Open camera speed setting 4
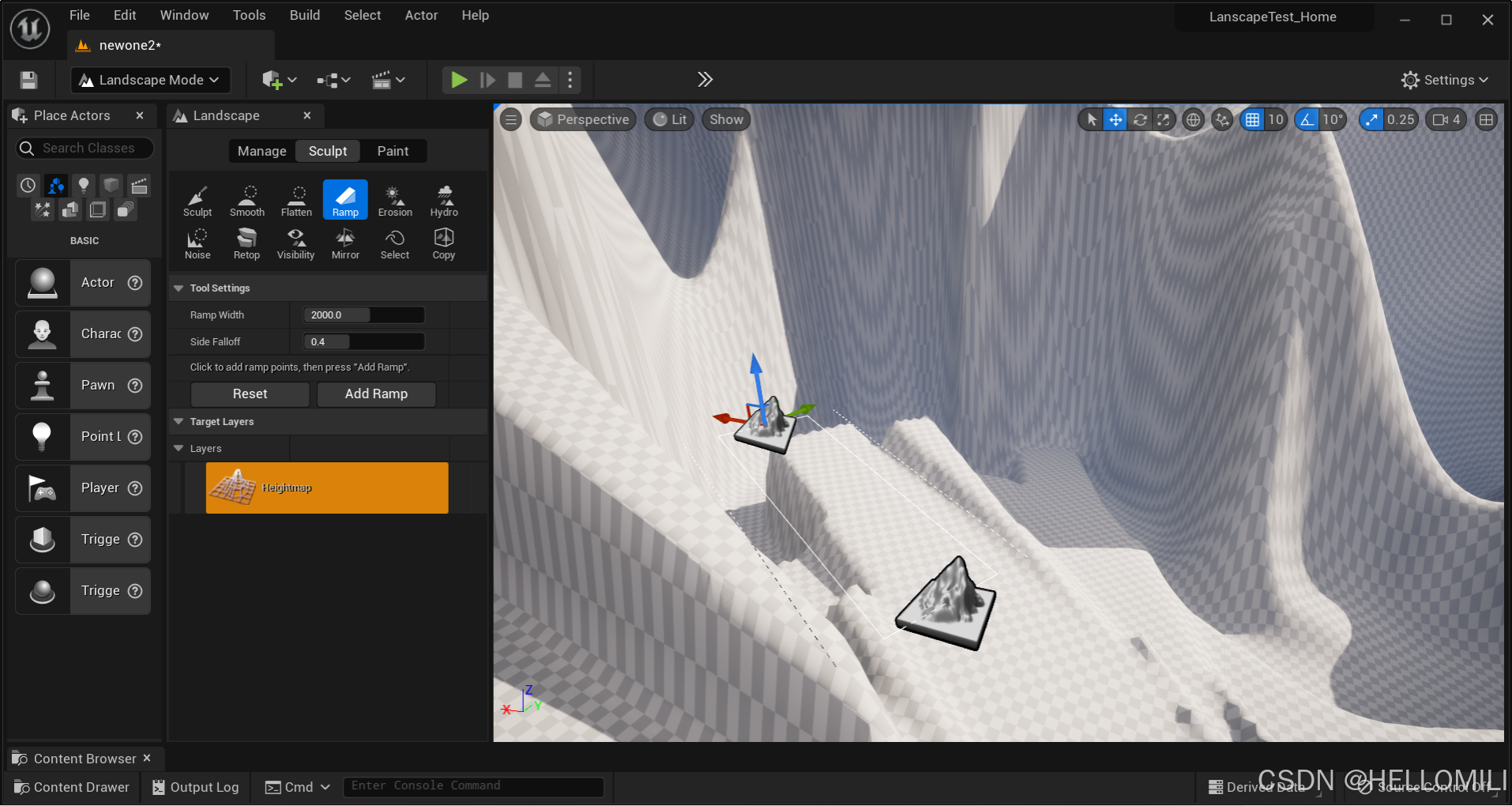1512x806 pixels. 1446,120
